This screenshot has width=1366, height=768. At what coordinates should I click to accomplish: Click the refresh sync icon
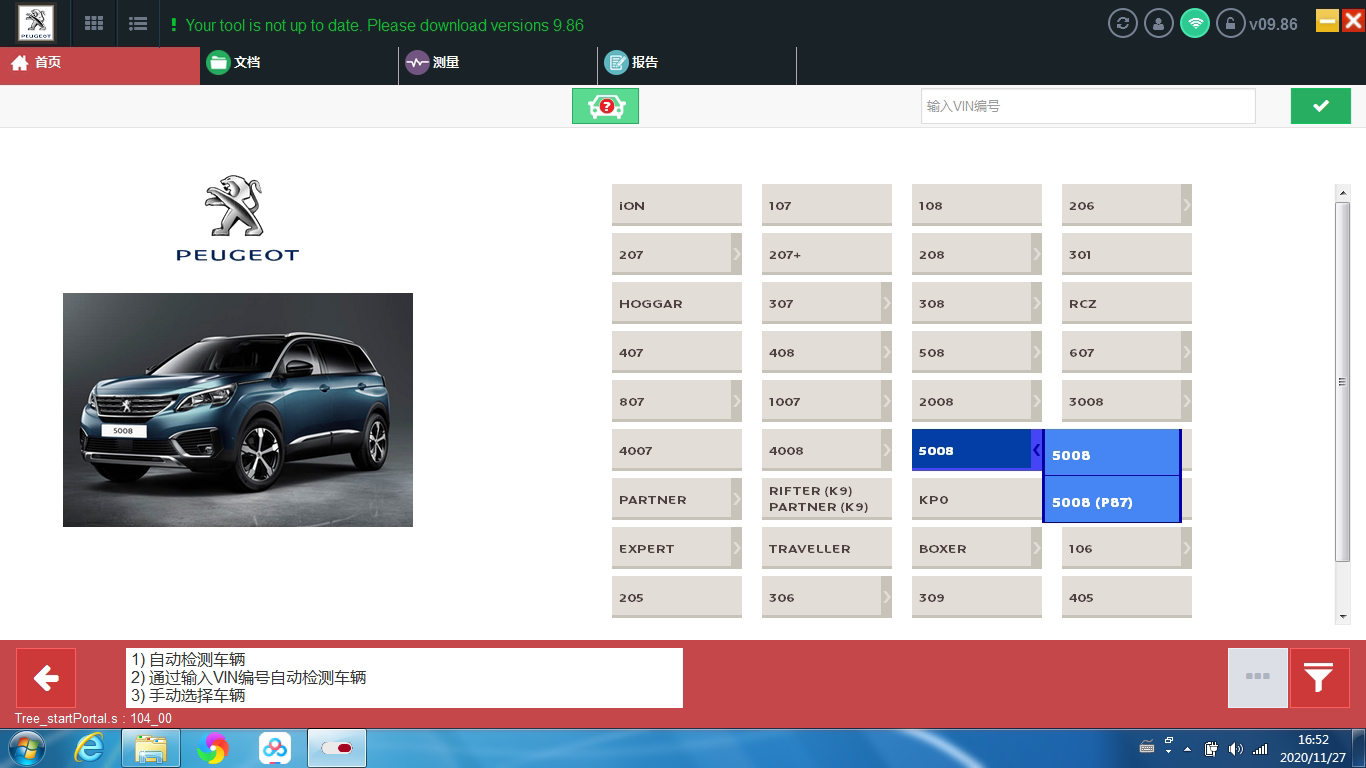1123,23
